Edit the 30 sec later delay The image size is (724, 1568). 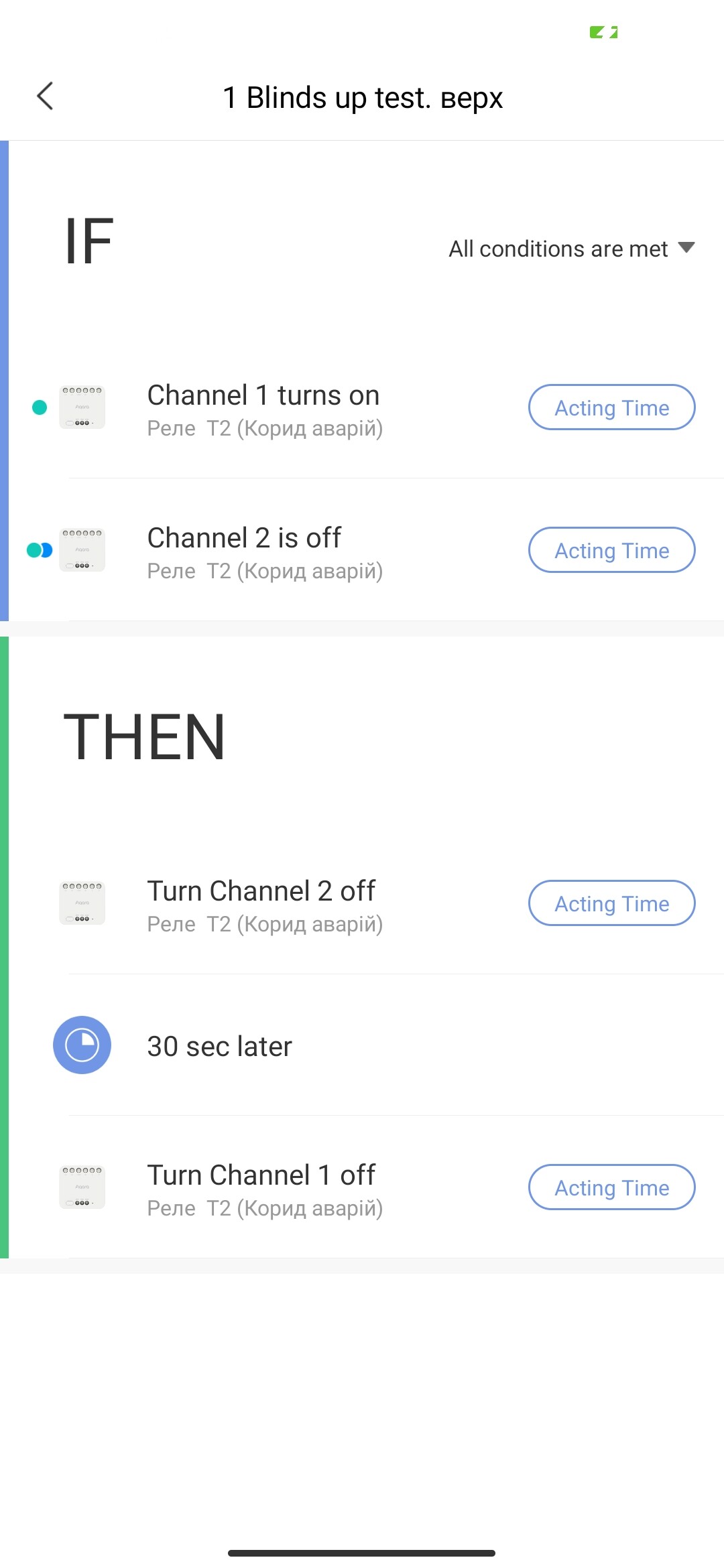pyautogui.click(x=220, y=1046)
